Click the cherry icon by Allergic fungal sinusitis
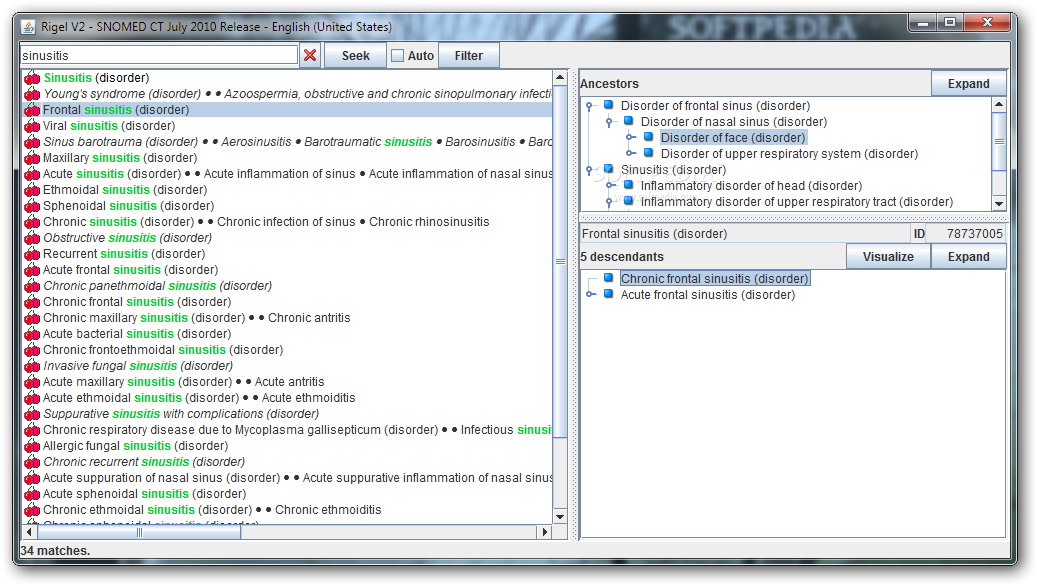The height and width of the screenshot is (586, 1038). tap(32, 446)
